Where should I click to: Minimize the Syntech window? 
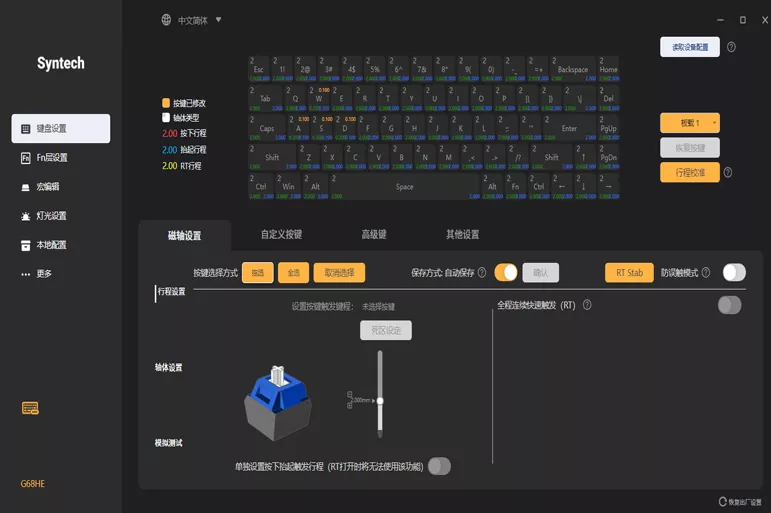(720, 20)
